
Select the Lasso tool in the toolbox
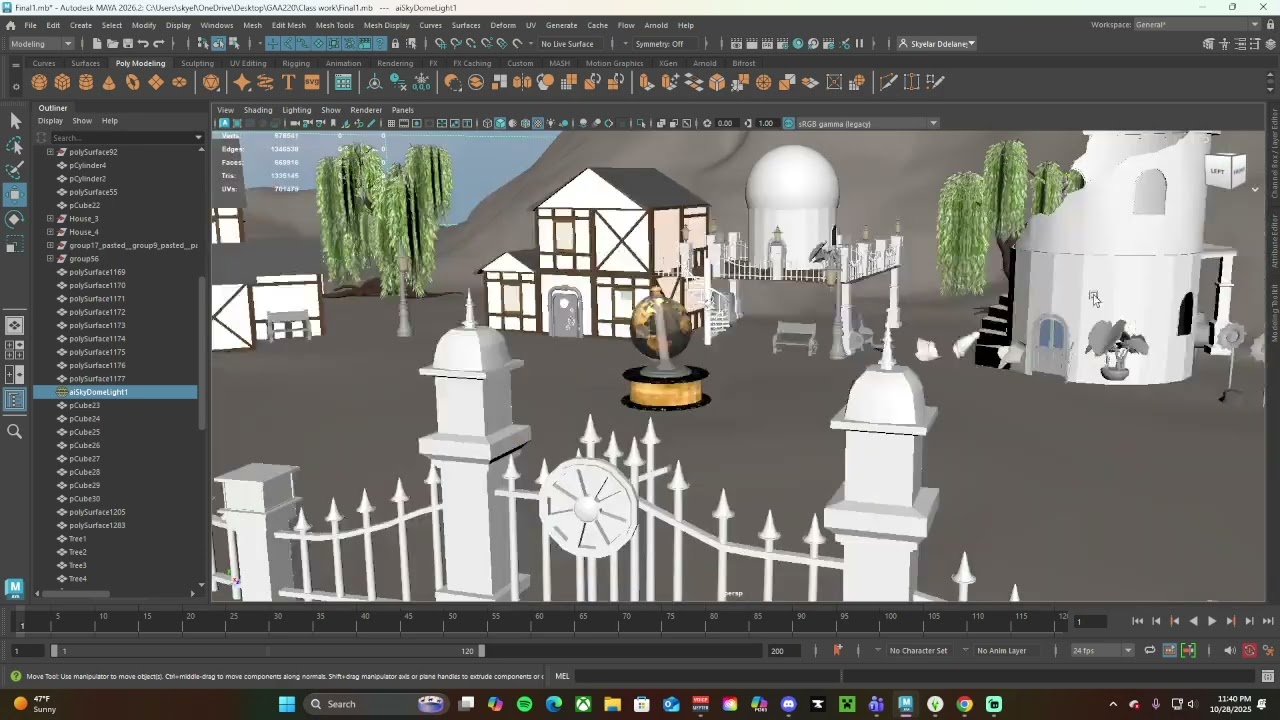tap(15, 146)
